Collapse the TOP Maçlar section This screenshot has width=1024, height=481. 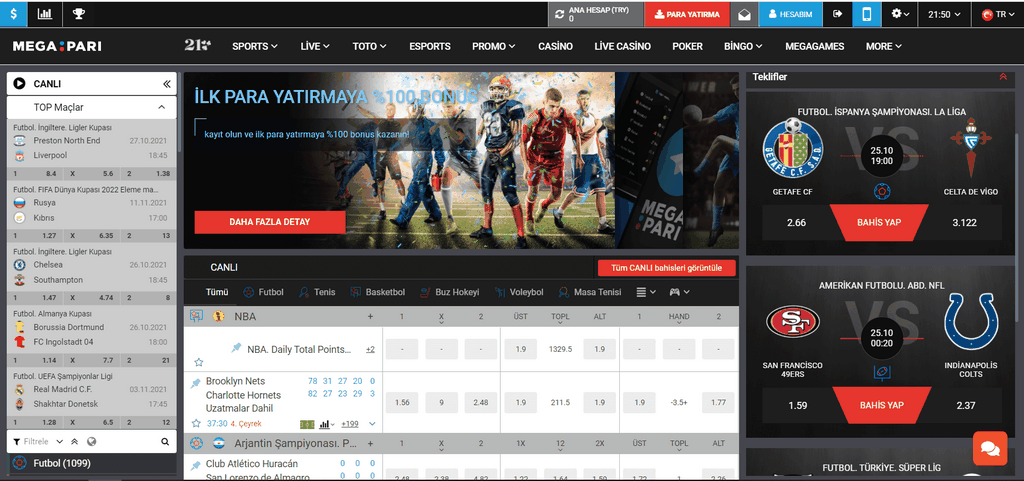[x=161, y=107]
